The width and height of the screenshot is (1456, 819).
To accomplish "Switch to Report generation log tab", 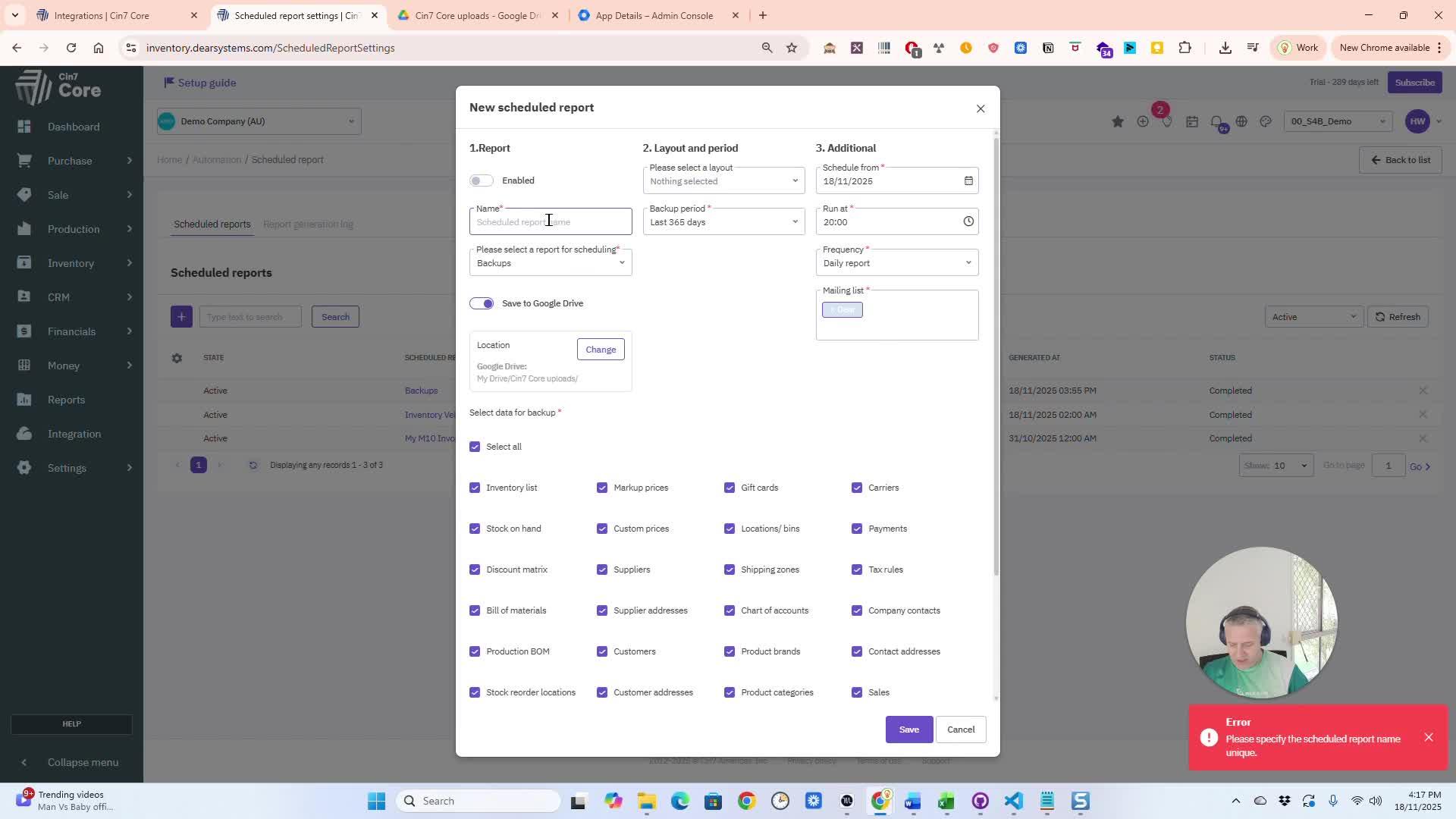I will (x=308, y=224).
